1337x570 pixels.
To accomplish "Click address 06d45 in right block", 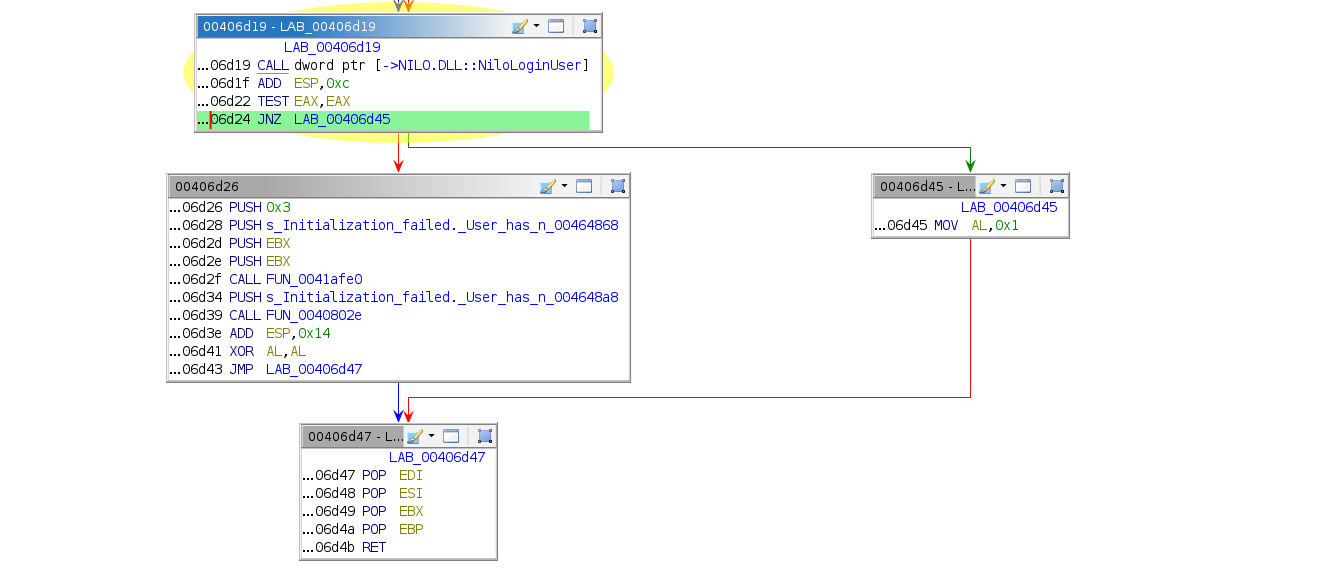I will click(901, 226).
